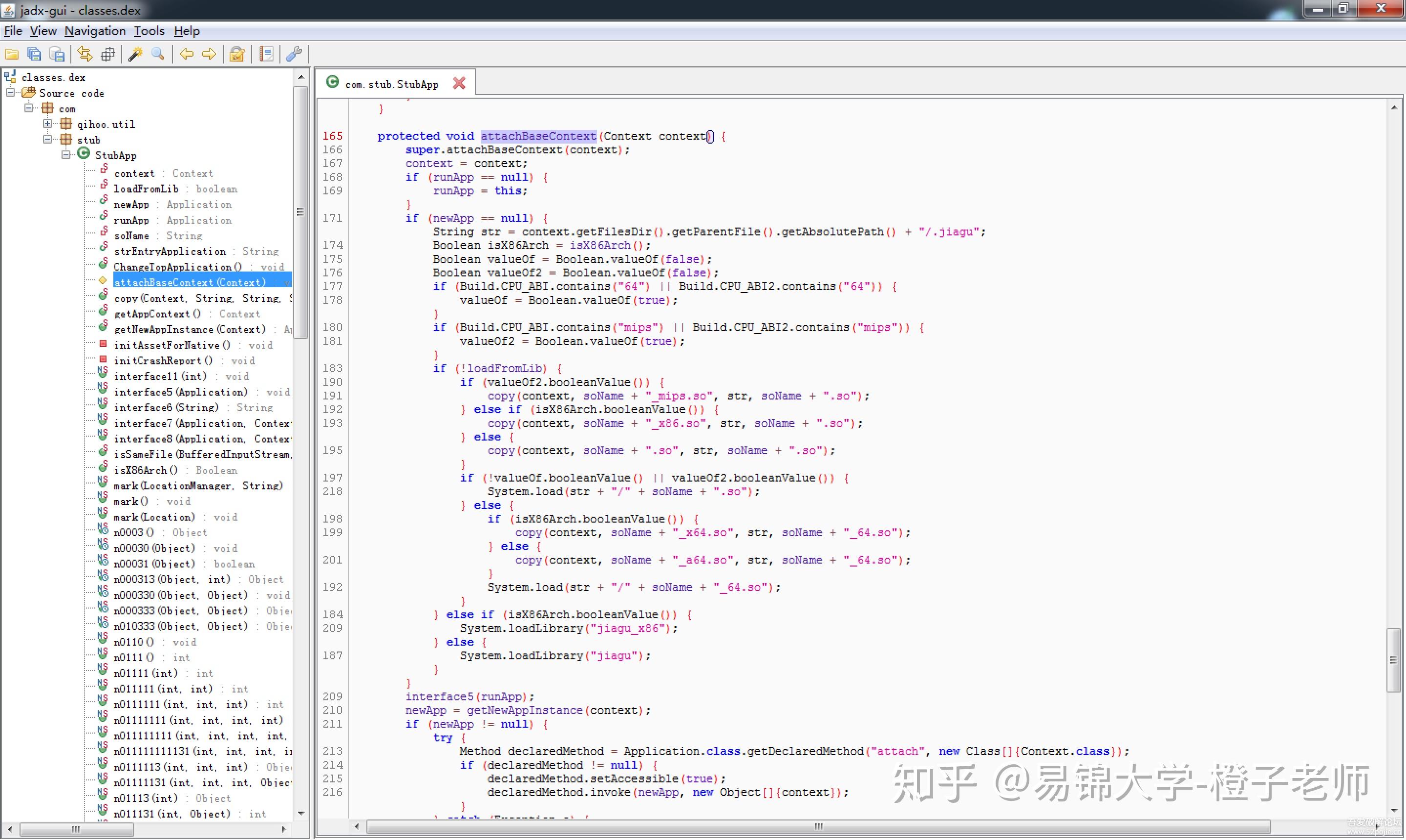The height and width of the screenshot is (840, 1406).
Task: Open preferences with wrench icon
Action: tap(294, 54)
